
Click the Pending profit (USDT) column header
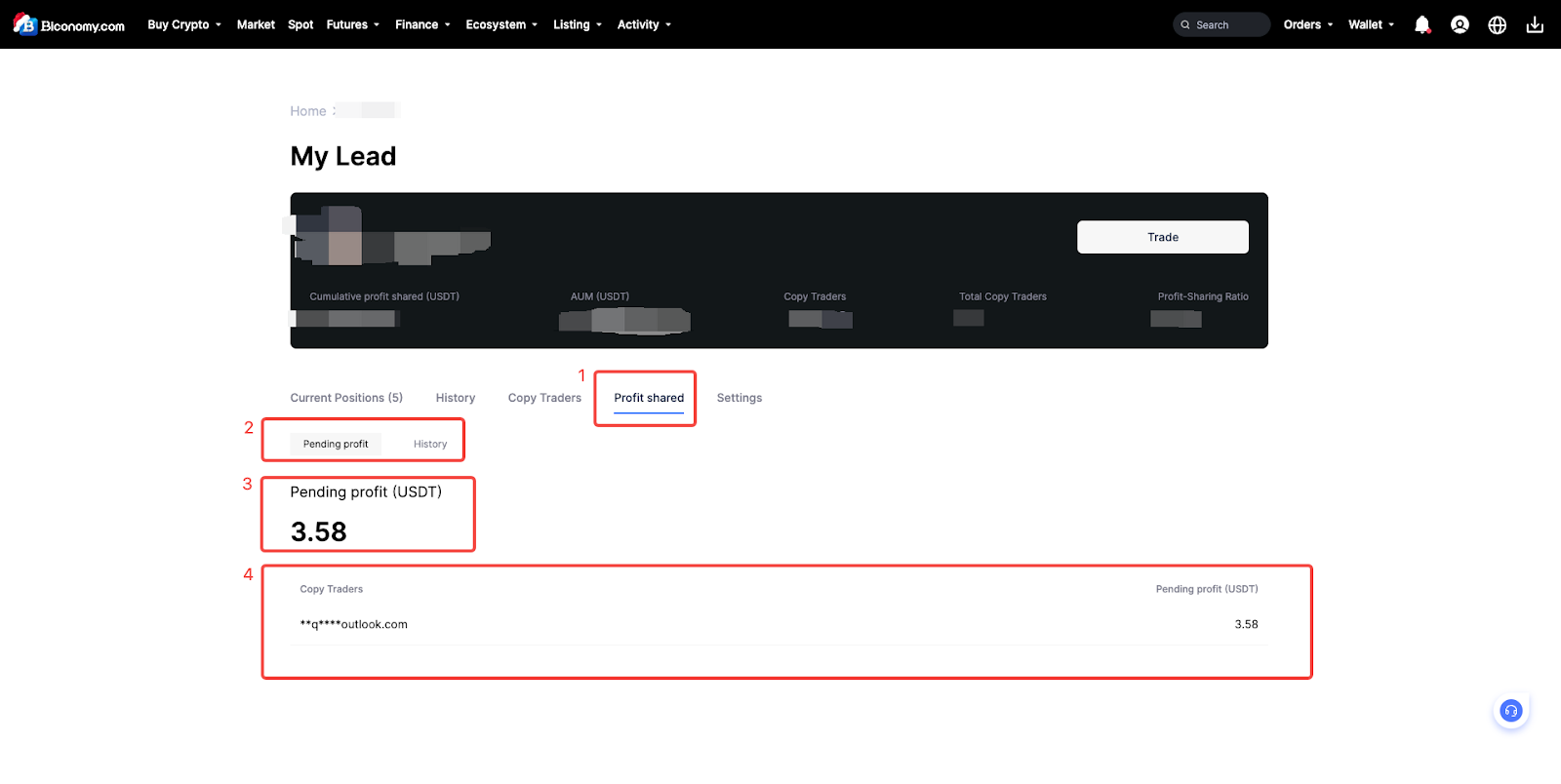click(x=1207, y=589)
